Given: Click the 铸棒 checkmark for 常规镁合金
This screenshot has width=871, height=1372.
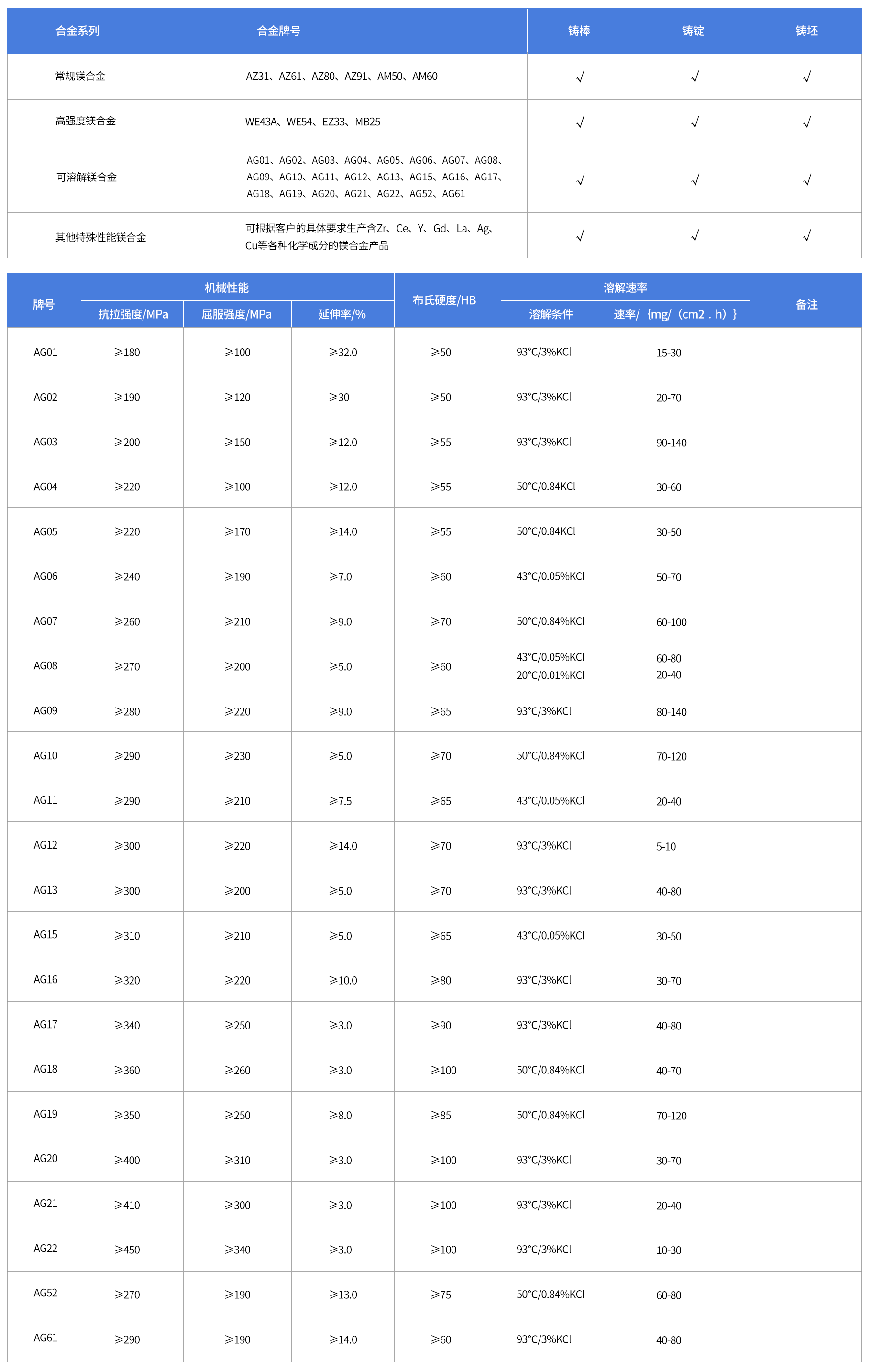Looking at the screenshot, I should point(580,77).
